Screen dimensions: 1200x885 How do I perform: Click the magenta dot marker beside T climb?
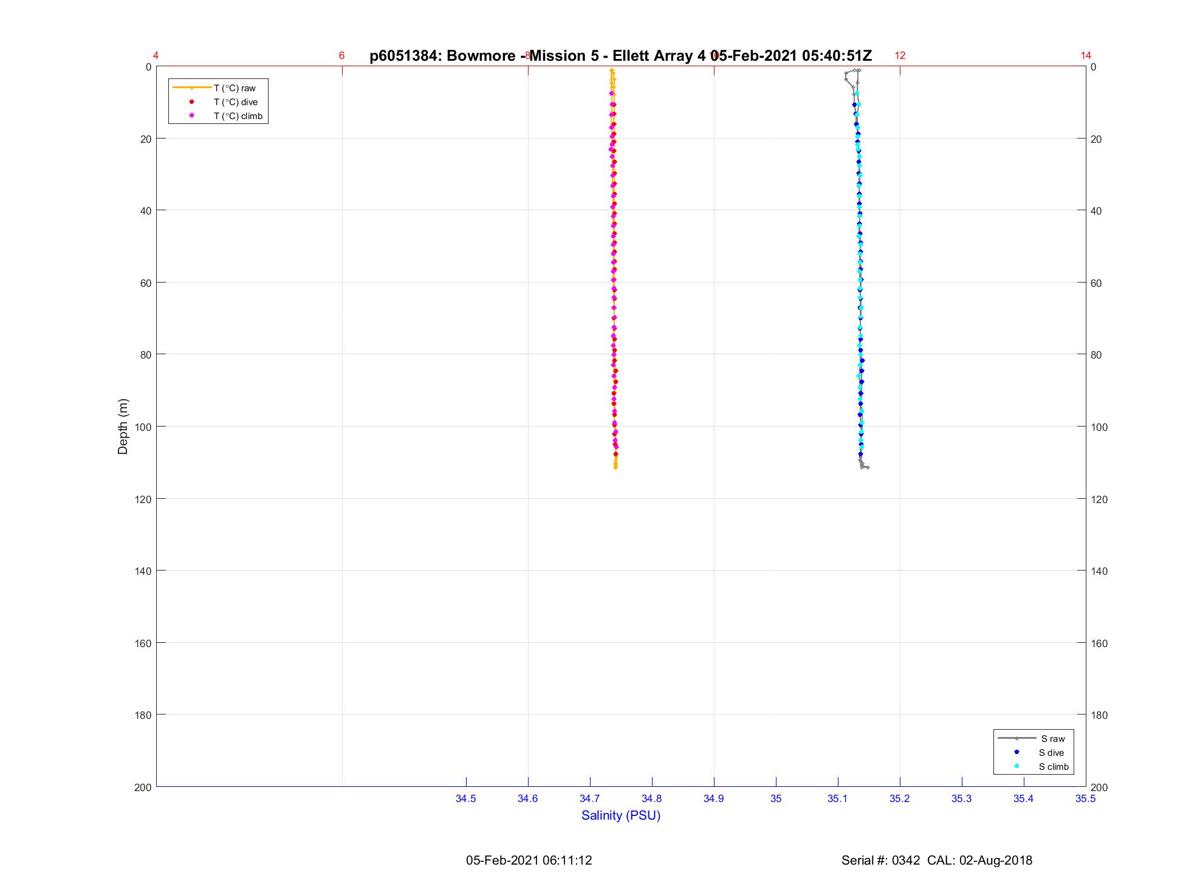(191, 116)
